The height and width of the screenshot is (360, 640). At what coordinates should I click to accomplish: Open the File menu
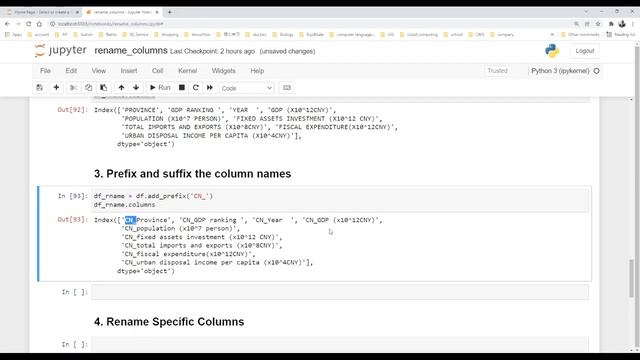click(45, 71)
